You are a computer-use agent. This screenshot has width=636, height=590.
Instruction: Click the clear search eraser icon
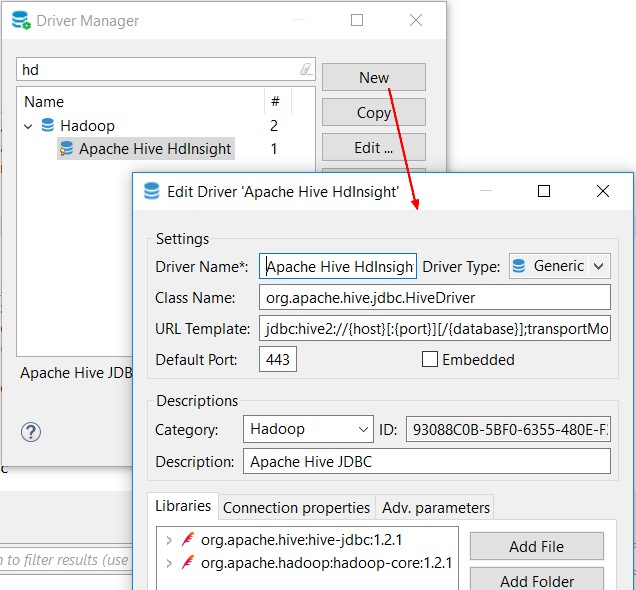tap(305, 70)
